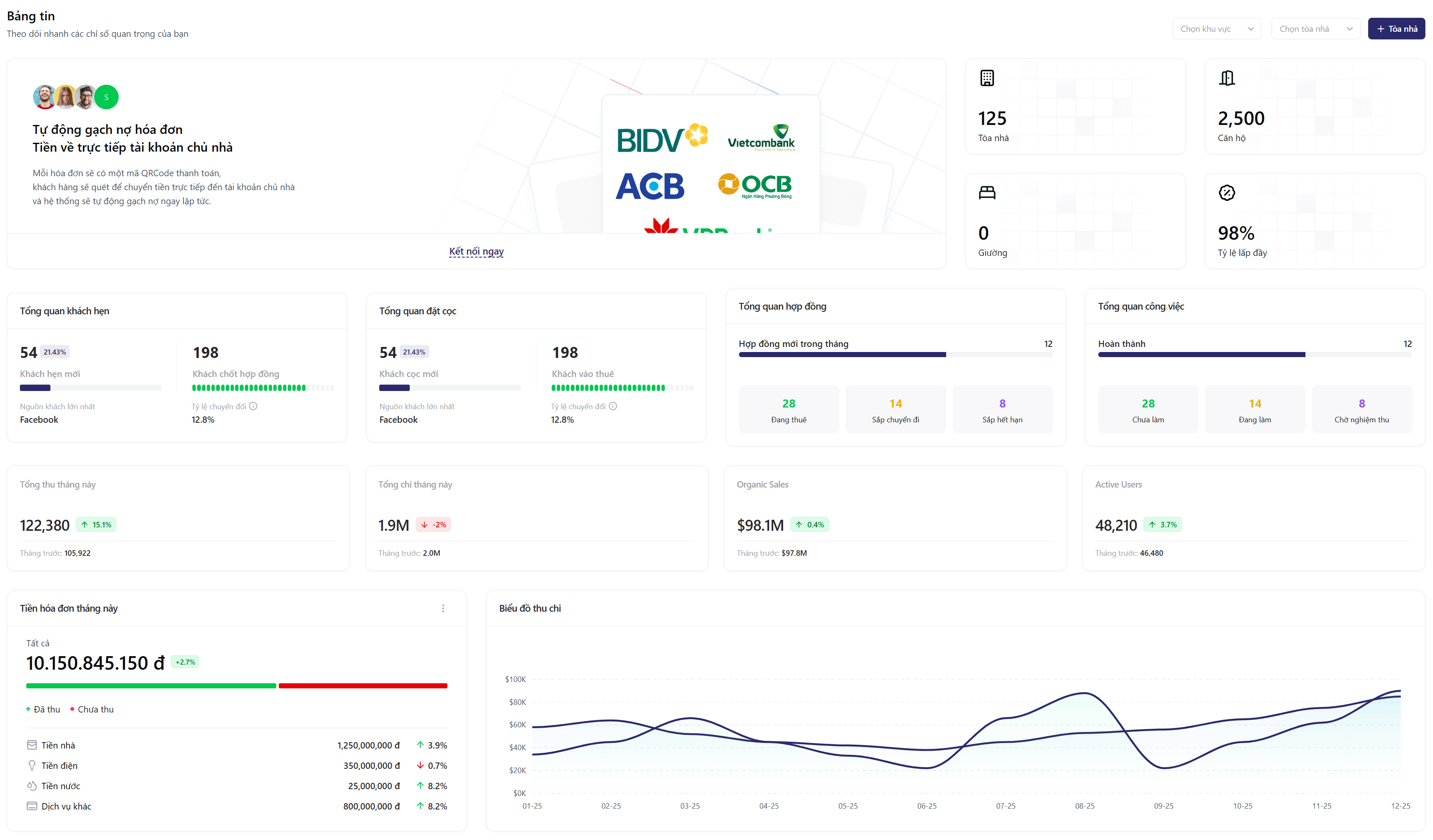Select the Chờ nghiệm thu task tile
This screenshot has height=840, width=1433.
coord(1361,410)
